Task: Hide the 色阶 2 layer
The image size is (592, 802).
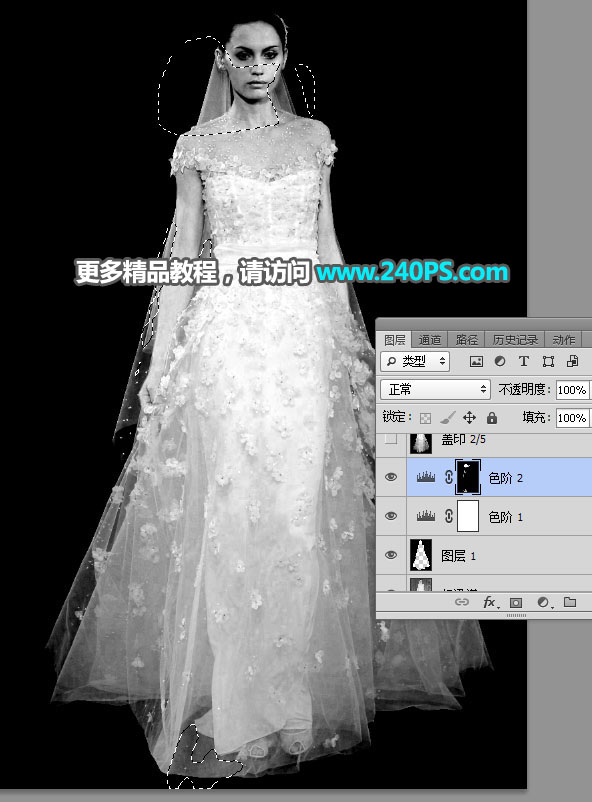Action: [x=391, y=477]
